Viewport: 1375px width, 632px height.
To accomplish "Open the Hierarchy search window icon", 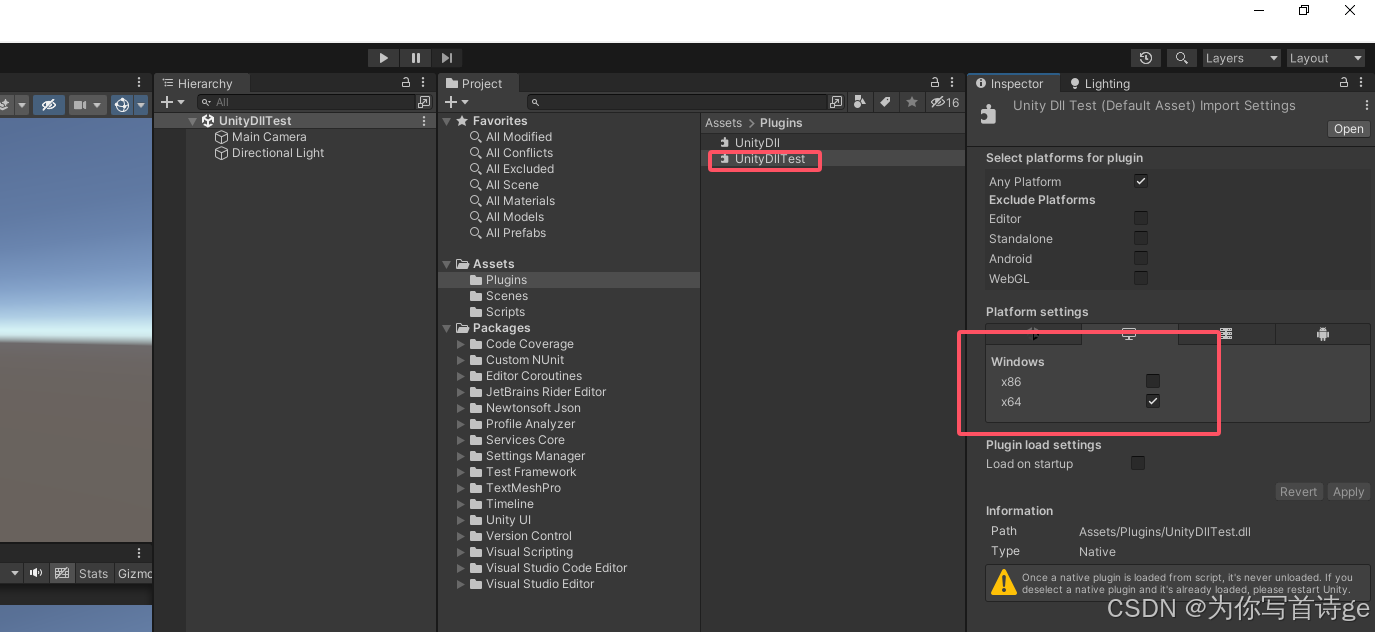I will [x=423, y=102].
